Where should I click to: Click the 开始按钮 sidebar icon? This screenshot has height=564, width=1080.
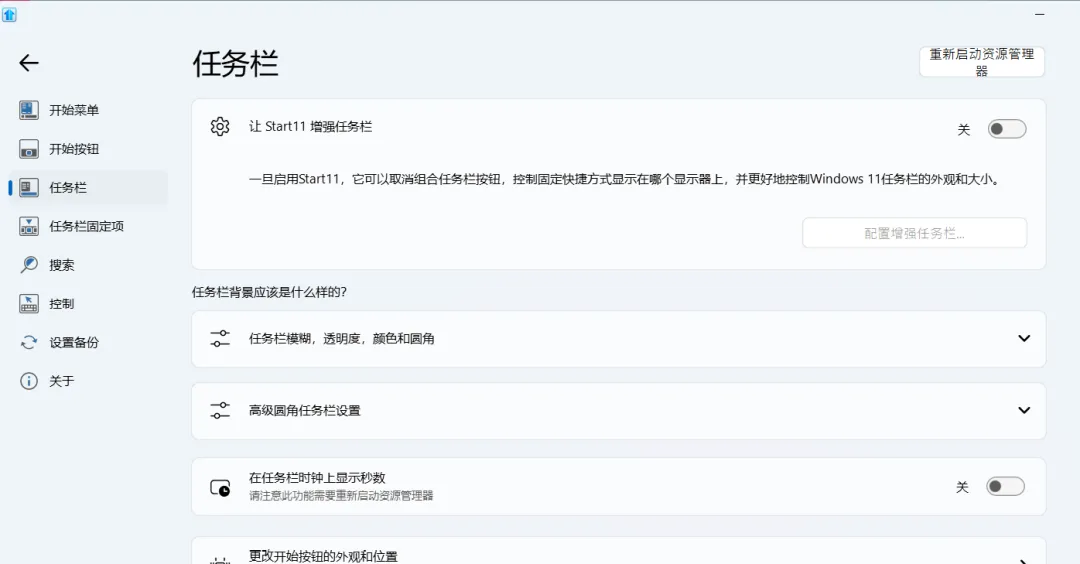point(29,149)
